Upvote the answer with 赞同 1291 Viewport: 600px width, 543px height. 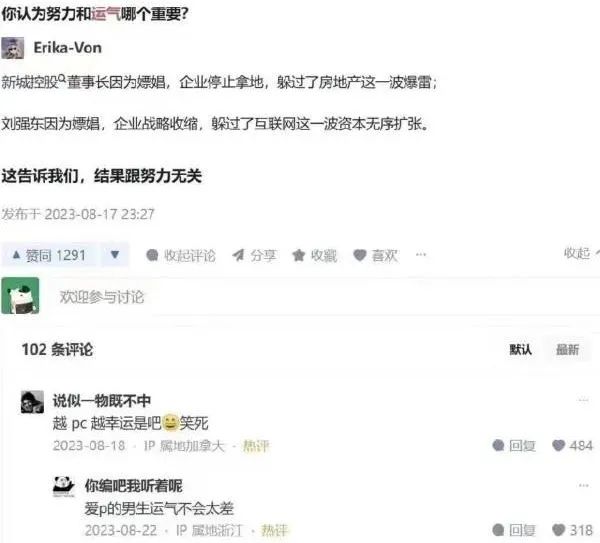[x=49, y=255]
